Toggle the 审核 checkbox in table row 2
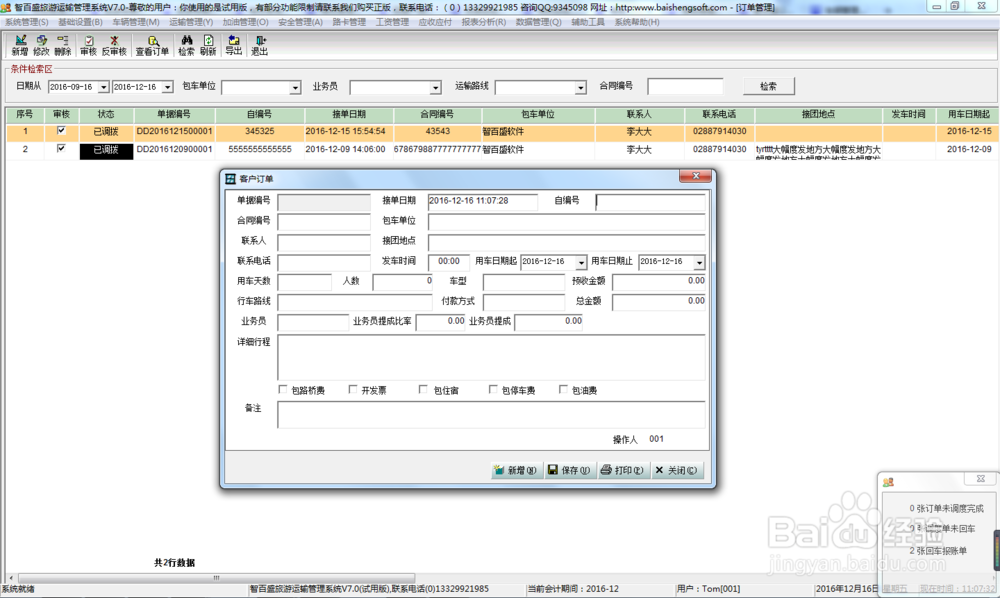 (x=61, y=149)
